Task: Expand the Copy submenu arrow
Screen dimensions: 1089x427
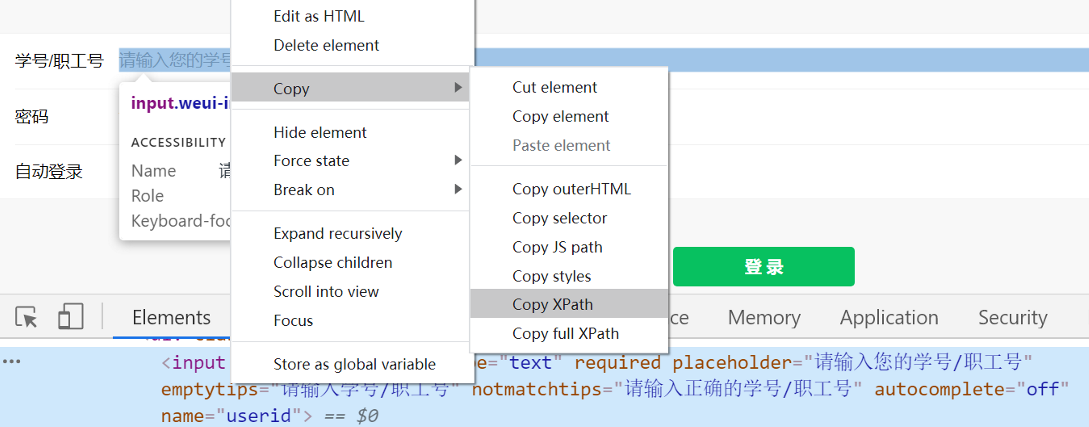Action: pos(458,87)
